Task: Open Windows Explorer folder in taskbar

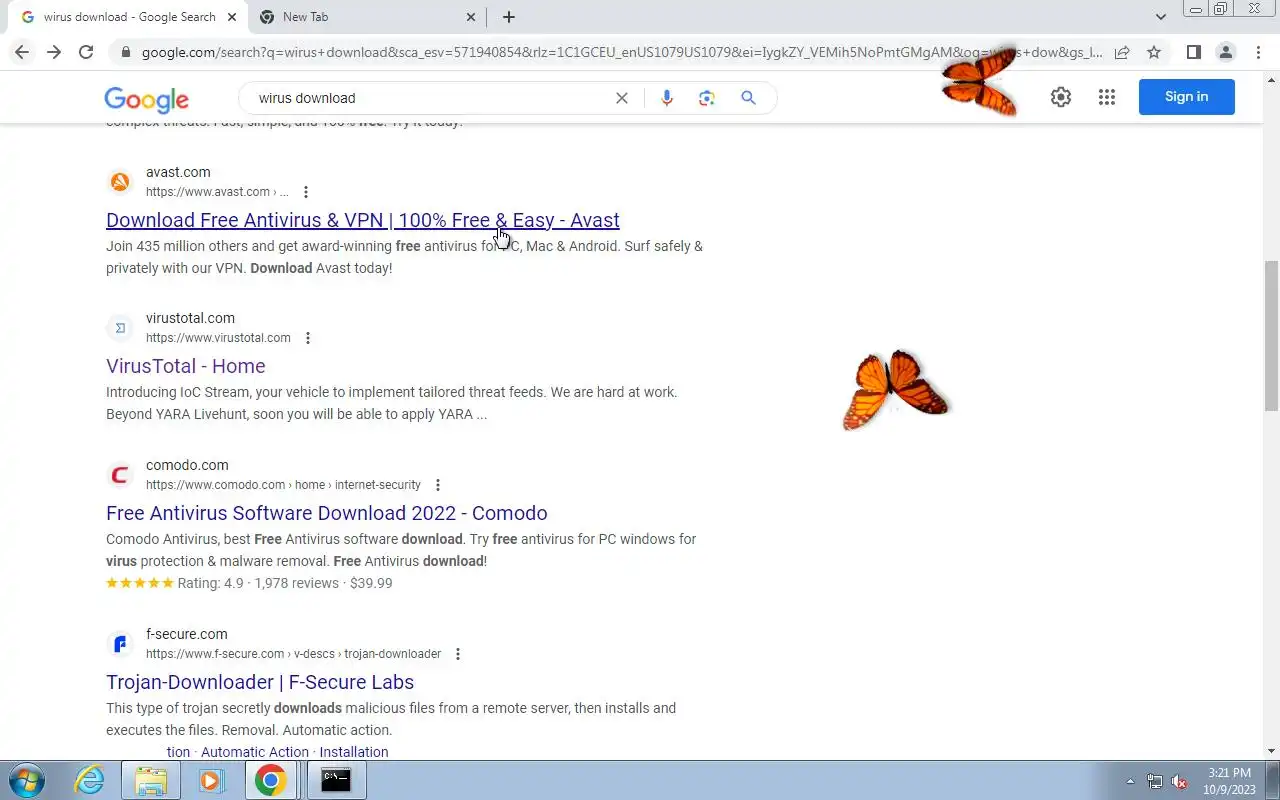Action: pyautogui.click(x=150, y=780)
